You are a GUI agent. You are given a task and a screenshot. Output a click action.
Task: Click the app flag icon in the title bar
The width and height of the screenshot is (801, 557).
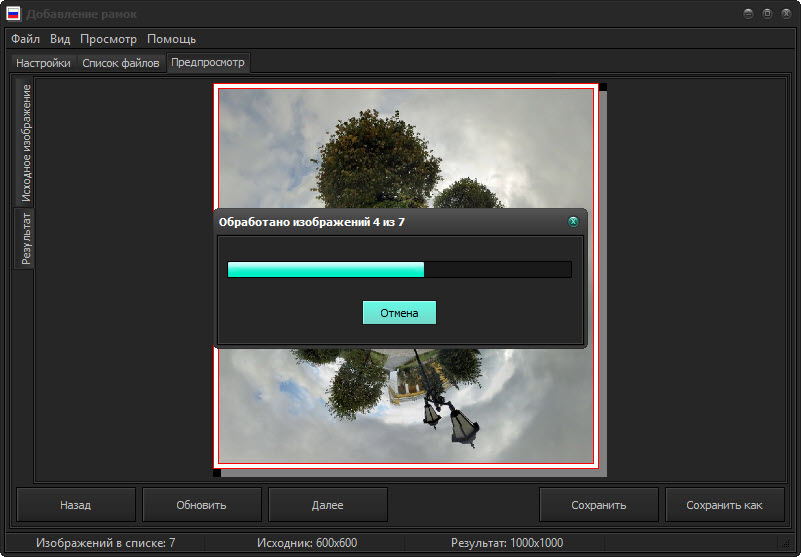click(13, 13)
